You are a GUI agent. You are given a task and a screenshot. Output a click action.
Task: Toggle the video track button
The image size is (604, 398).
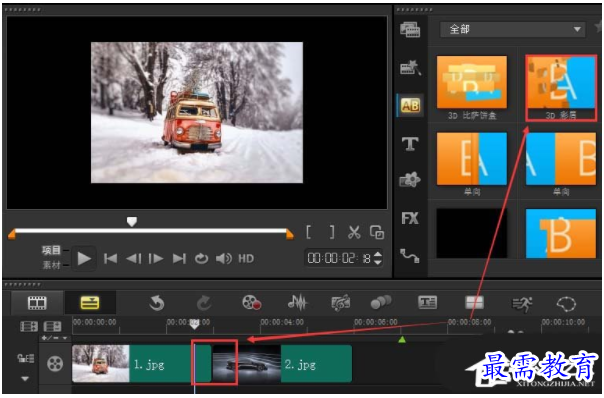[x=55, y=364]
